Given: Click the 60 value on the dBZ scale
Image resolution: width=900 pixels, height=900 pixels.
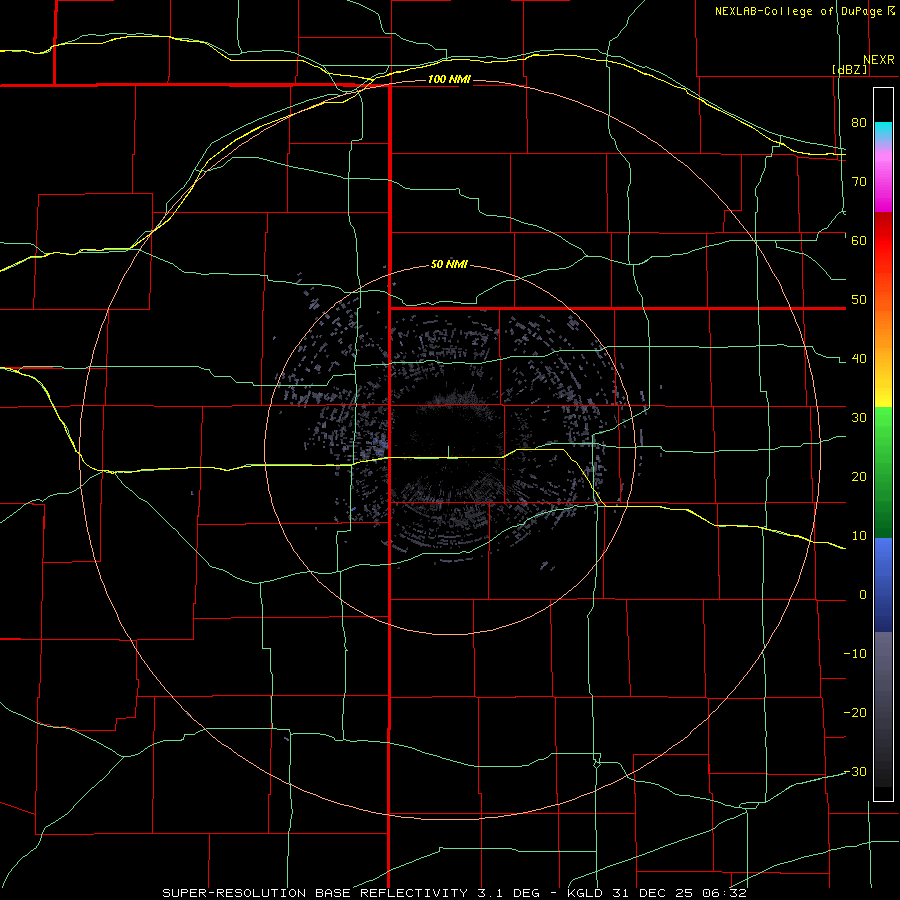Looking at the screenshot, I should 859,240.
